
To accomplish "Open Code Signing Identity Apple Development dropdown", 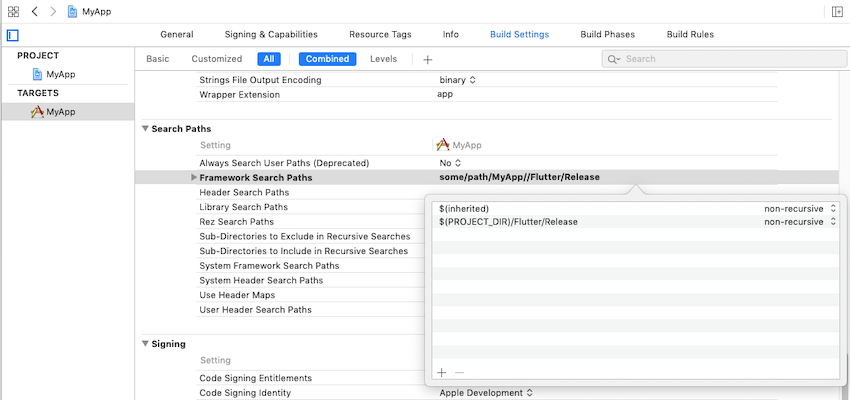I will 486,393.
